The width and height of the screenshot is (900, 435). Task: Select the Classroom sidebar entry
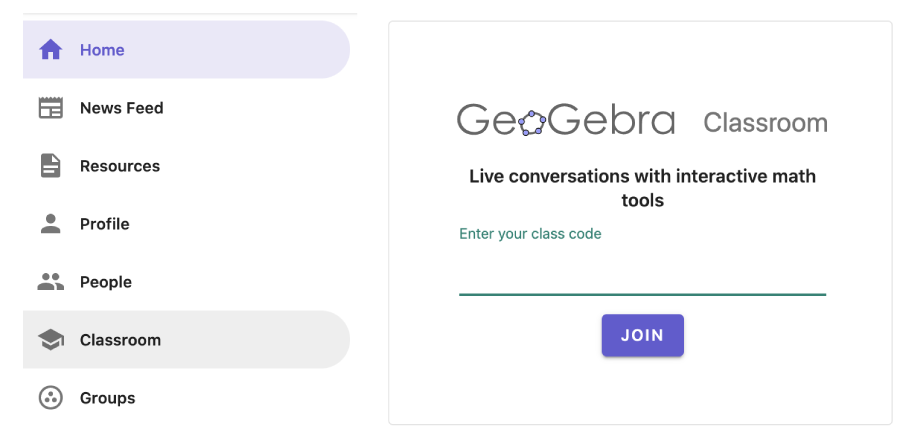[x=187, y=340]
